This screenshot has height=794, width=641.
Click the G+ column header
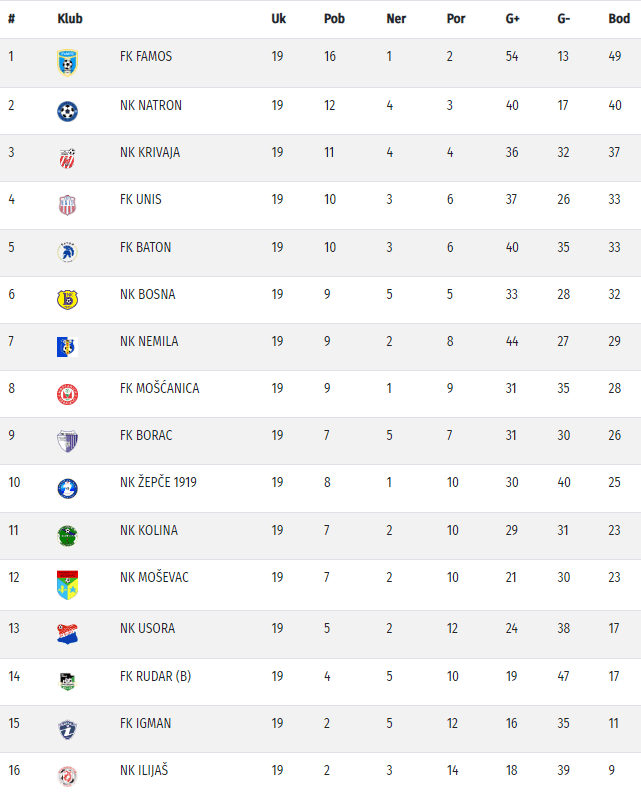tap(512, 19)
